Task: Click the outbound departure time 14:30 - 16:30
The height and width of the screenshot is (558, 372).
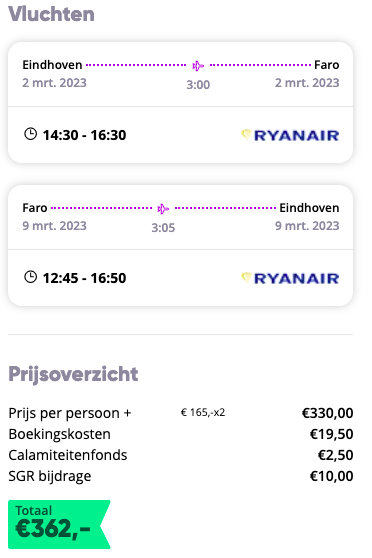Action: (x=84, y=135)
